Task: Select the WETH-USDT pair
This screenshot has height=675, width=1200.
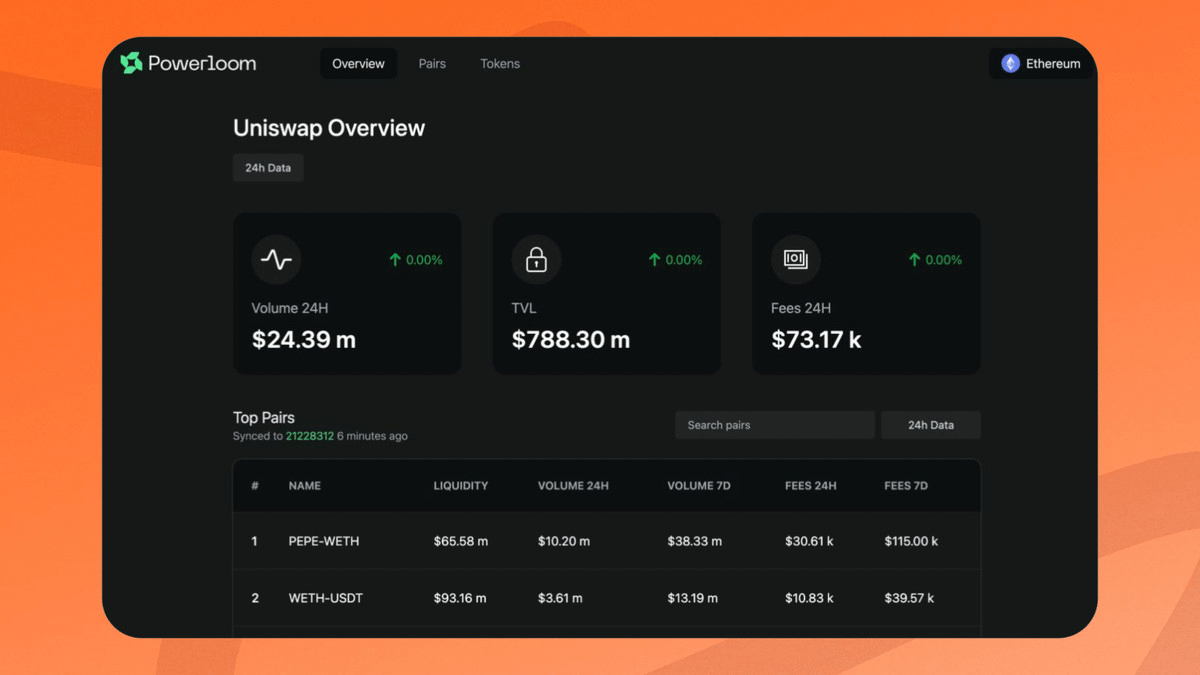Action: [326, 598]
